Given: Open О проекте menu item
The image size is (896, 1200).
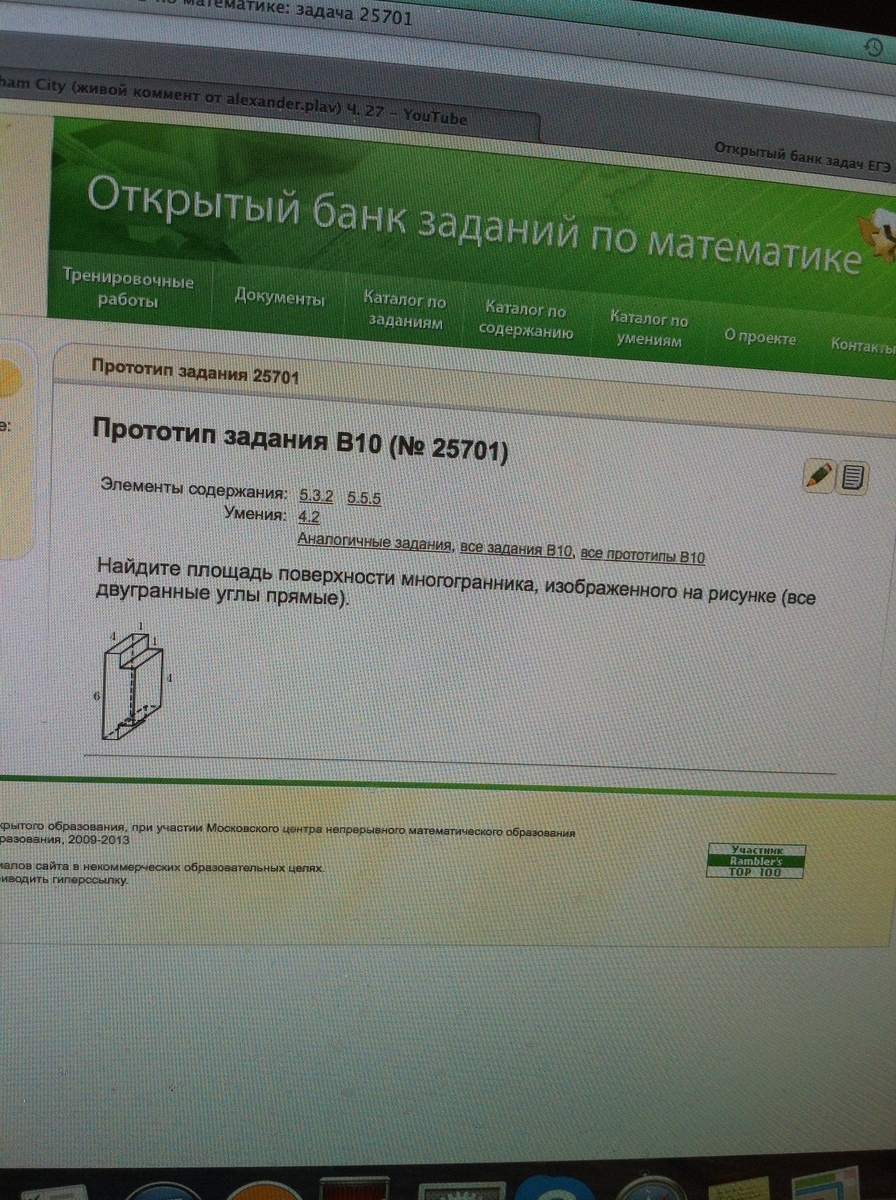Looking at the screenshot, I should tap(760, 338).
